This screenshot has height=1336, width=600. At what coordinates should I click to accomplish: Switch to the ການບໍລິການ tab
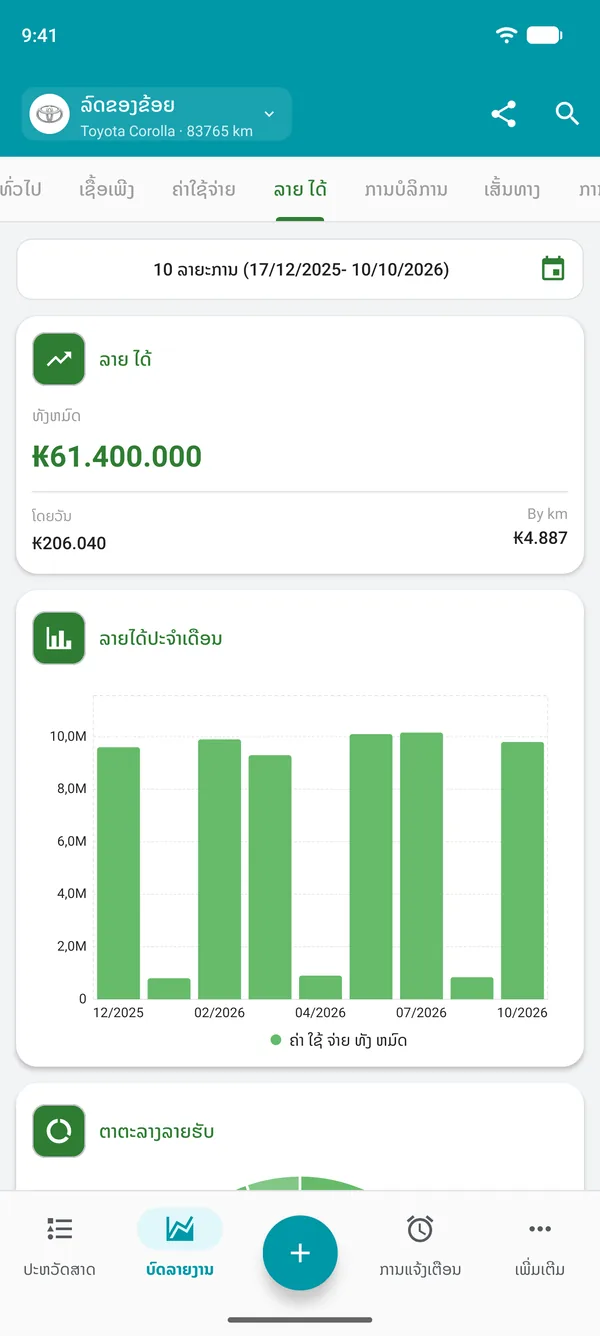pos(406,189)
